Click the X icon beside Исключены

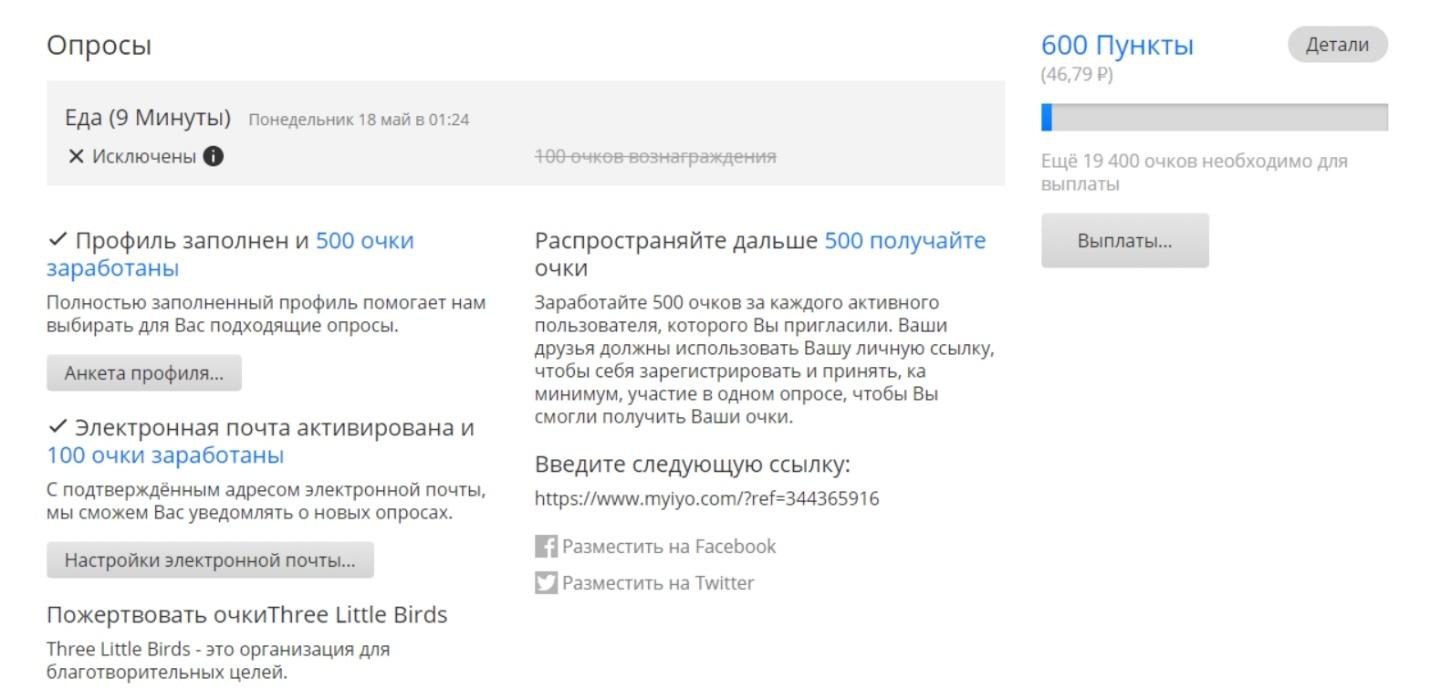pos(75,157)
